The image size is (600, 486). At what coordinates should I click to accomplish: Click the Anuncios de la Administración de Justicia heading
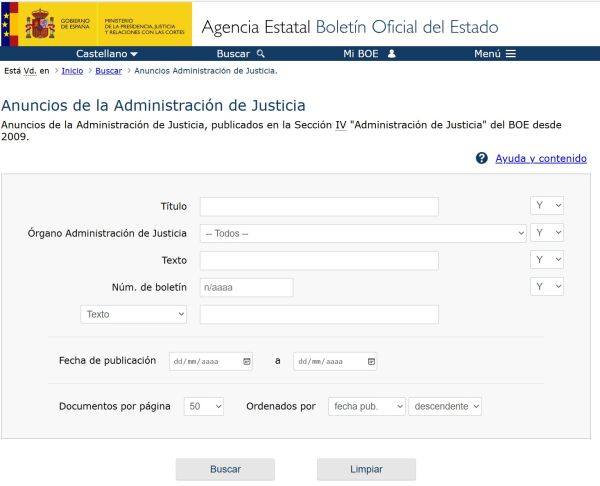(x=153, y=105)
